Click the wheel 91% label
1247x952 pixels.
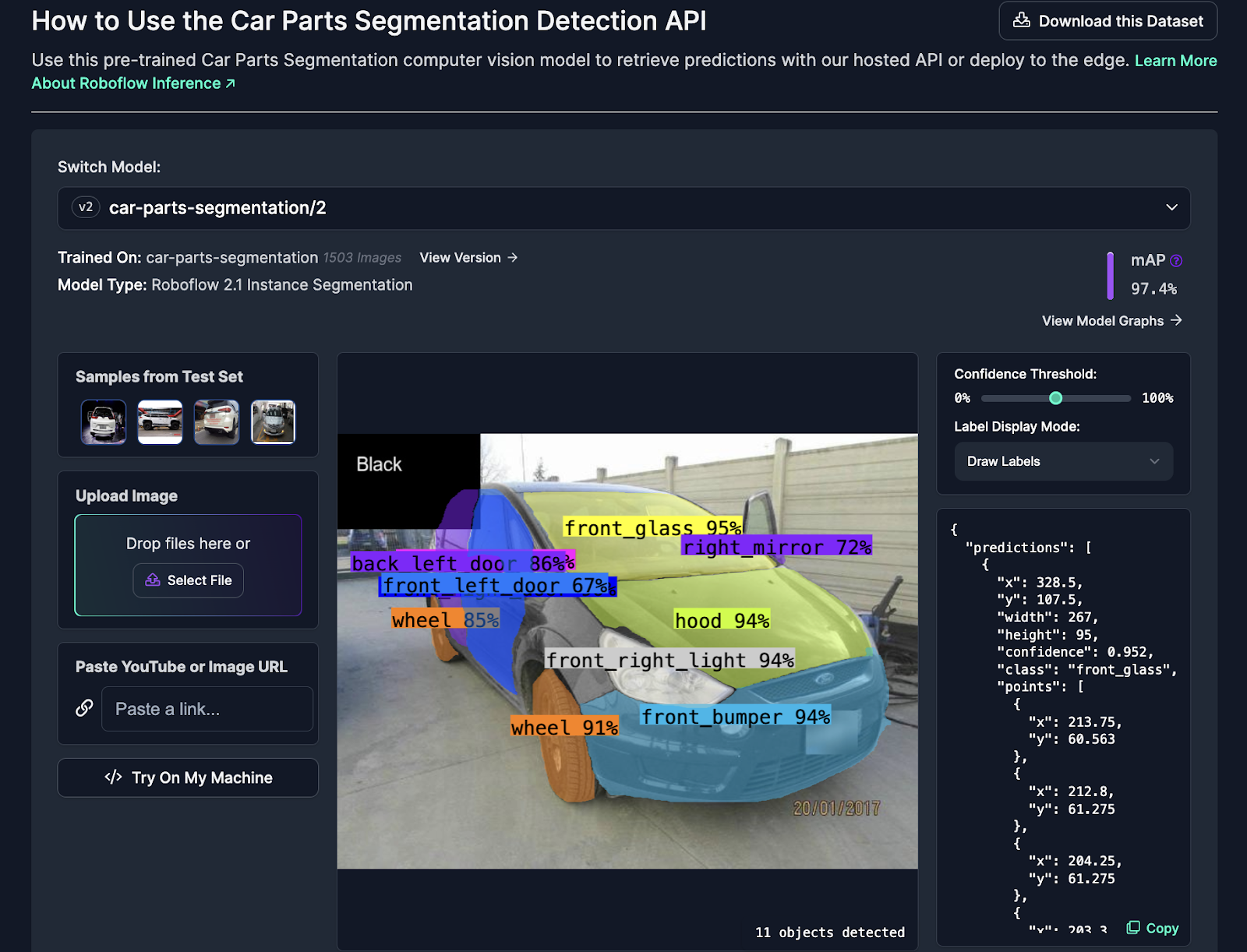[564, 728]
